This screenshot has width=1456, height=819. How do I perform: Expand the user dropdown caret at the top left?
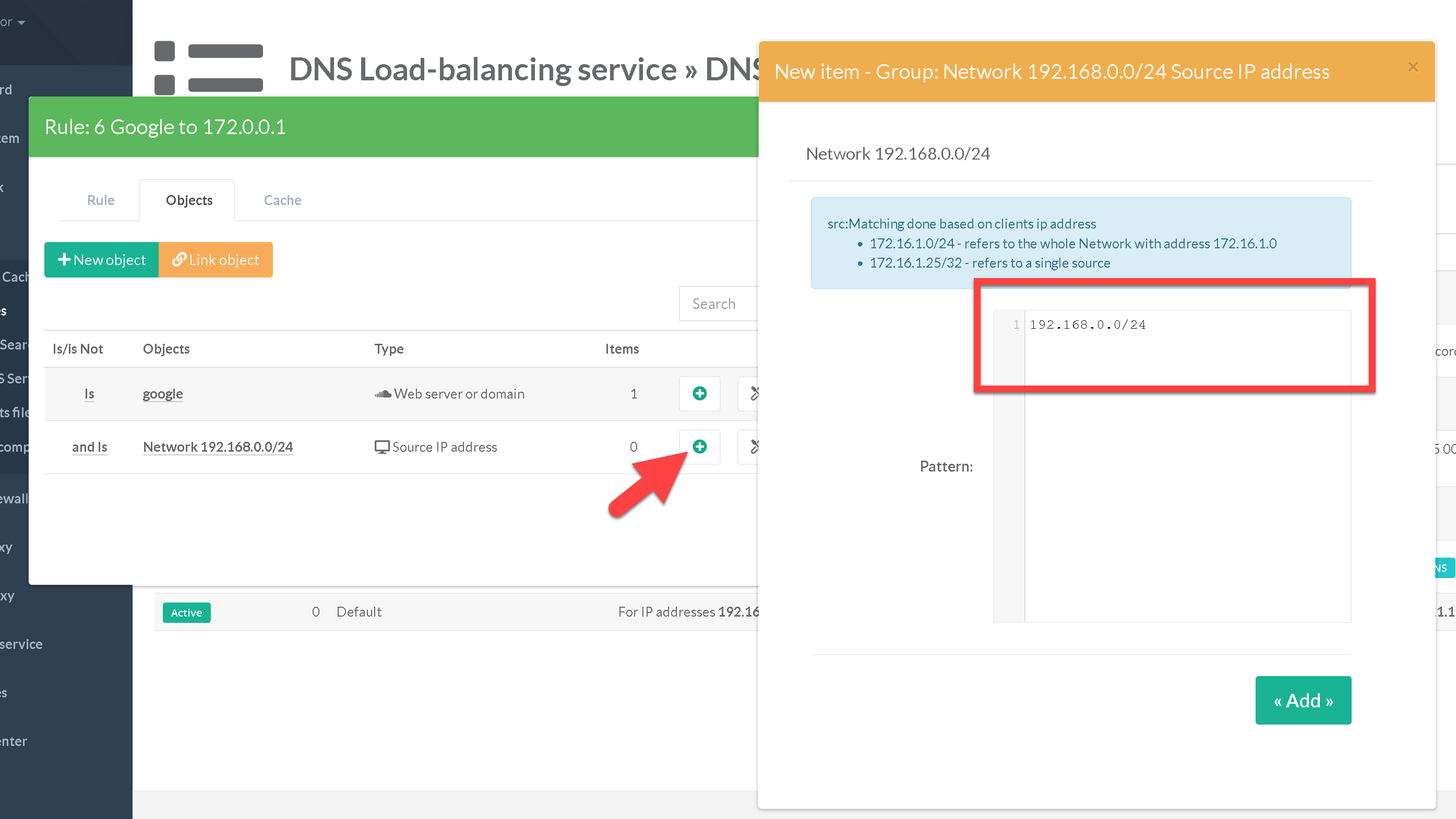click(21, 22)
